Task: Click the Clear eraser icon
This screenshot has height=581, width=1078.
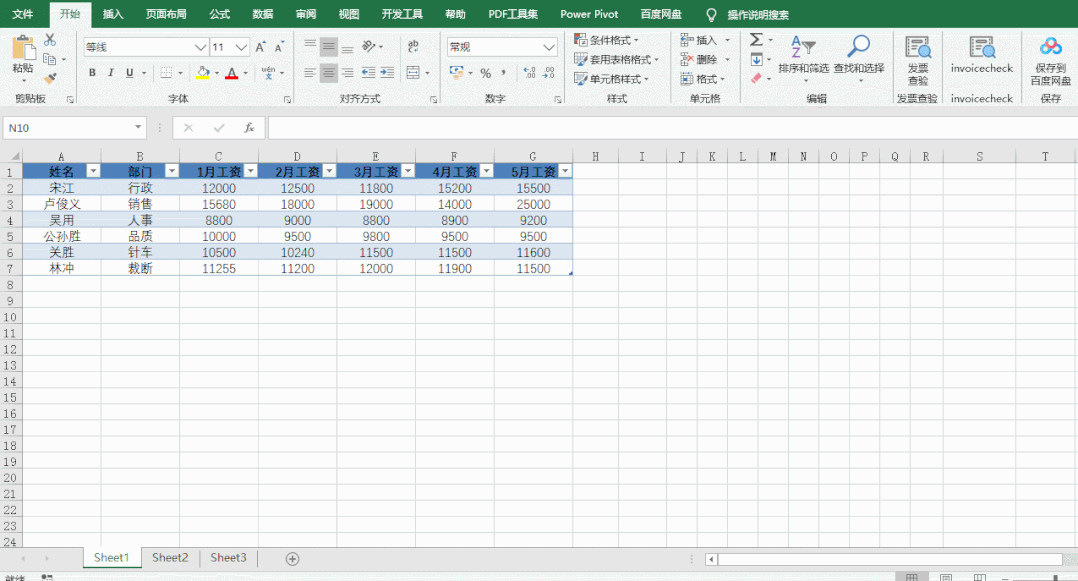Action: pos(756,78)
